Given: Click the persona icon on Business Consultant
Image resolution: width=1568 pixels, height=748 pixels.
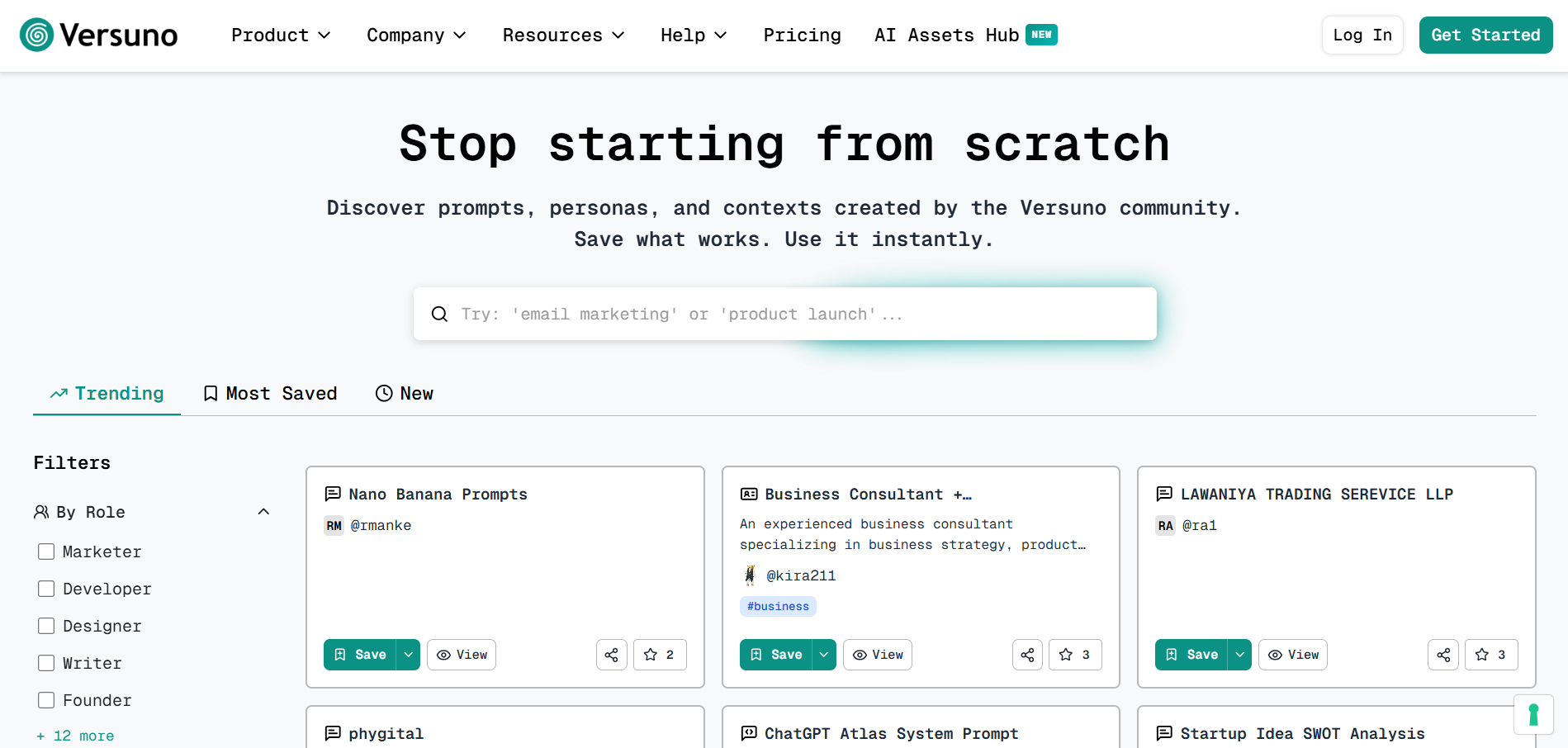Looking at the screenshot, I should 749,494.
